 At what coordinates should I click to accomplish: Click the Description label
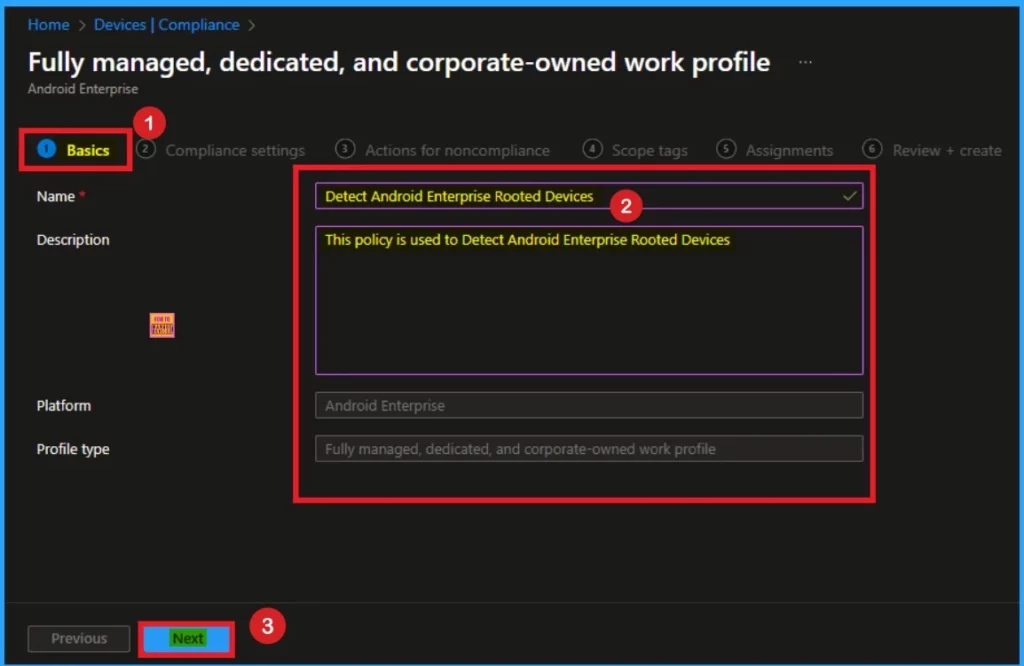pyautogui.click(x=73, y=240)
